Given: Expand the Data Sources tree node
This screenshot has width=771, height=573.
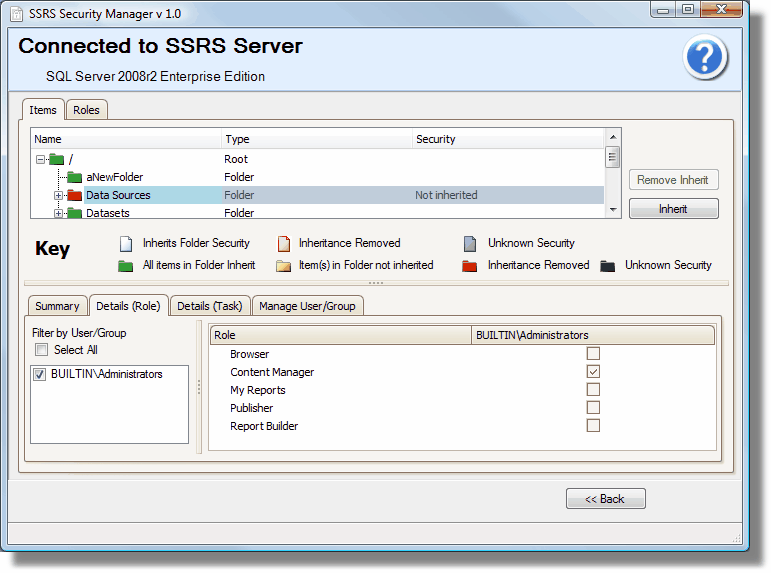Looking at the screenshot, I should coord(58,196).
